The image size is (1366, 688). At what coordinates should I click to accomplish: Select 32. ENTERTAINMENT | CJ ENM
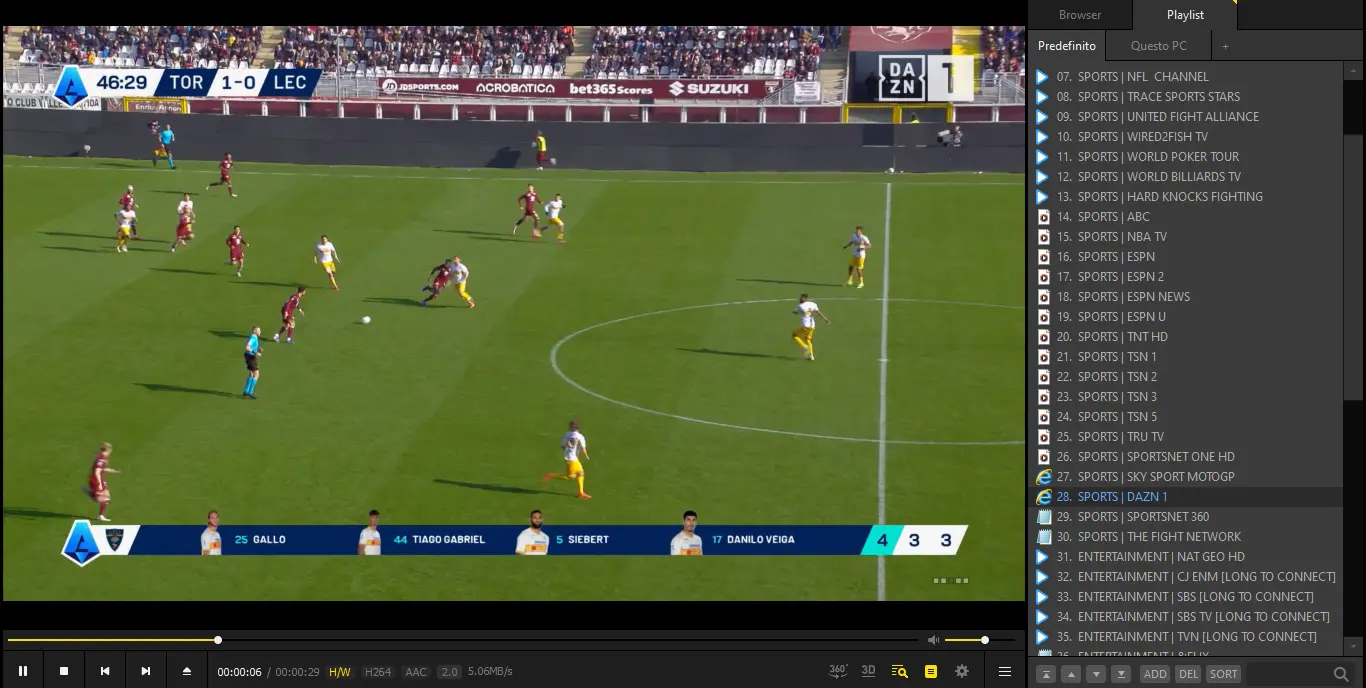tap(1185, 577)
